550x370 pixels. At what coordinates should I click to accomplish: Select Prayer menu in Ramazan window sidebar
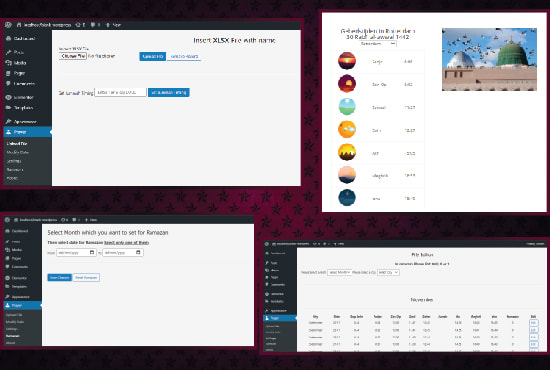pos(22,305)
